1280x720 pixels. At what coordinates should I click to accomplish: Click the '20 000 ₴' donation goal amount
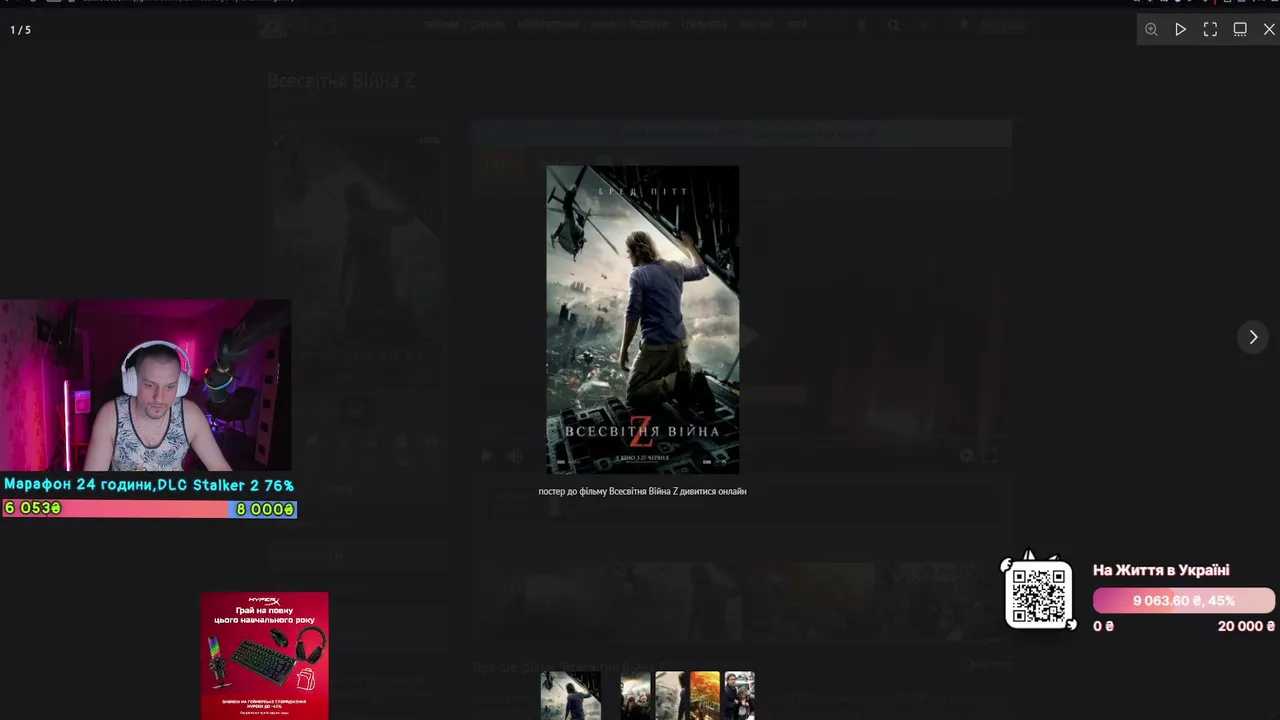click(1246, 626)
